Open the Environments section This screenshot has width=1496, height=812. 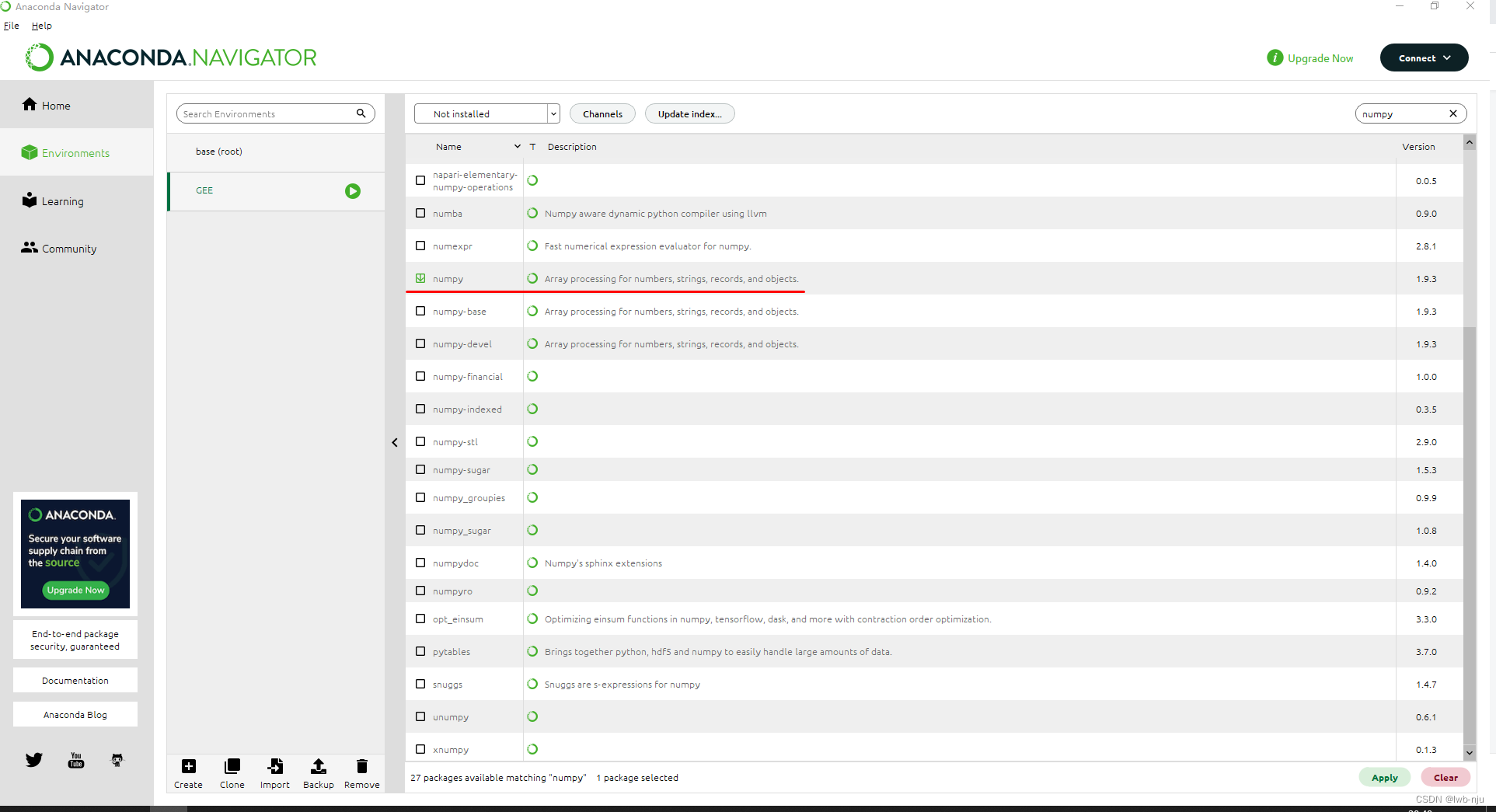66,152
